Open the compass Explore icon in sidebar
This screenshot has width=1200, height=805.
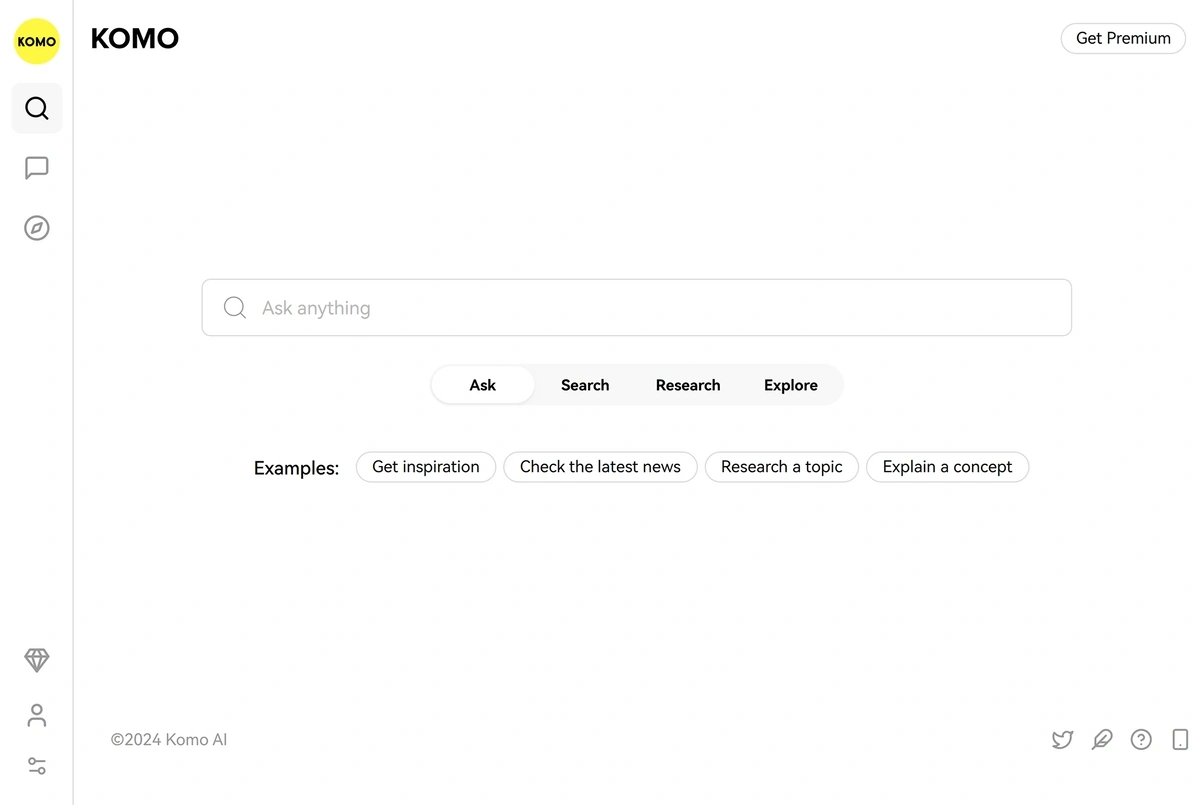[37, 228]
